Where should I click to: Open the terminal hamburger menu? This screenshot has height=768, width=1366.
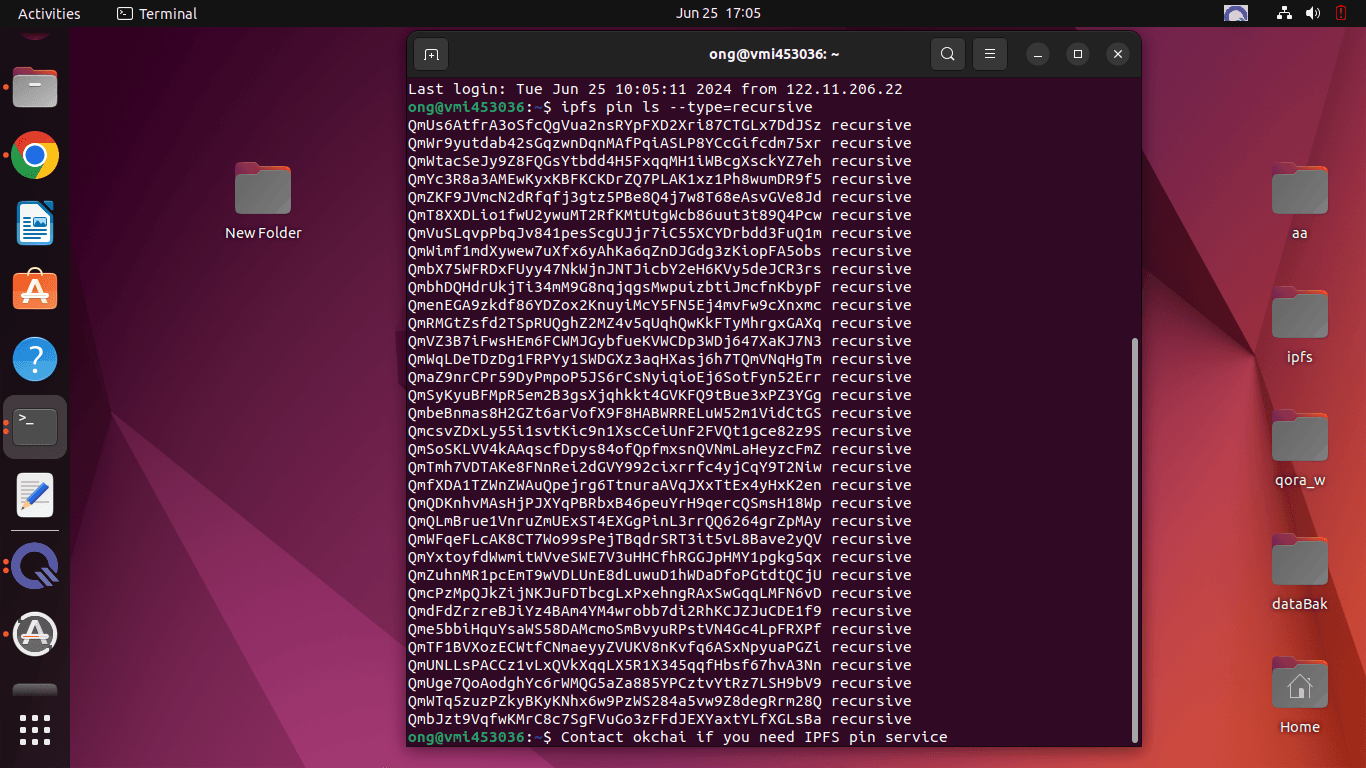[990, 54]
